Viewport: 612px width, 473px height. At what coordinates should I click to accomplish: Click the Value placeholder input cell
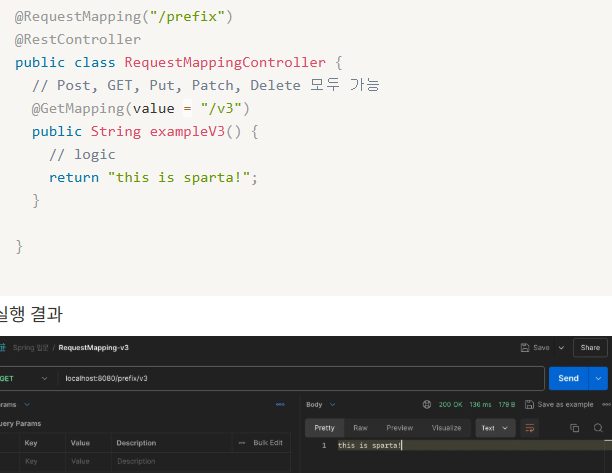pyautogui.click(x=89, y=461)
